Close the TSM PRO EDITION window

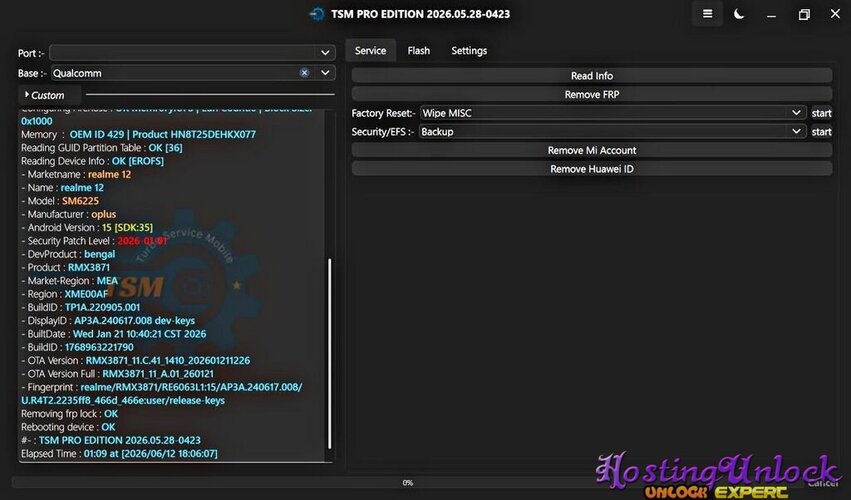(x=835, y=14)
